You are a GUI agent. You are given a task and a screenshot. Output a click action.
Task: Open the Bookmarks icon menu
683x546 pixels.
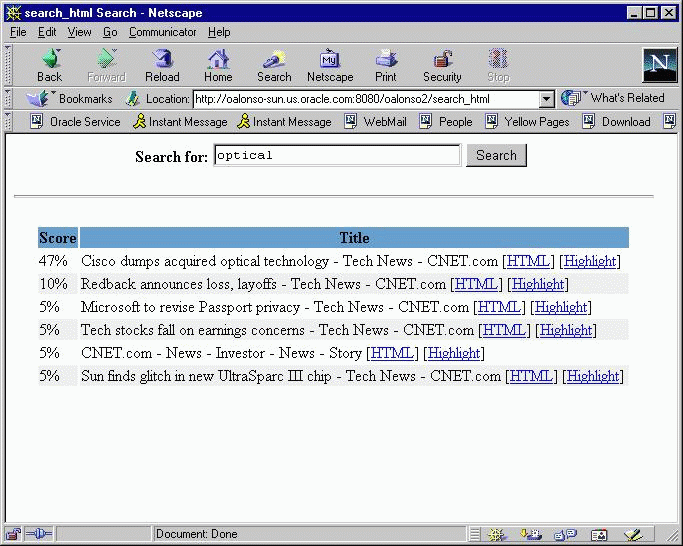37,98
